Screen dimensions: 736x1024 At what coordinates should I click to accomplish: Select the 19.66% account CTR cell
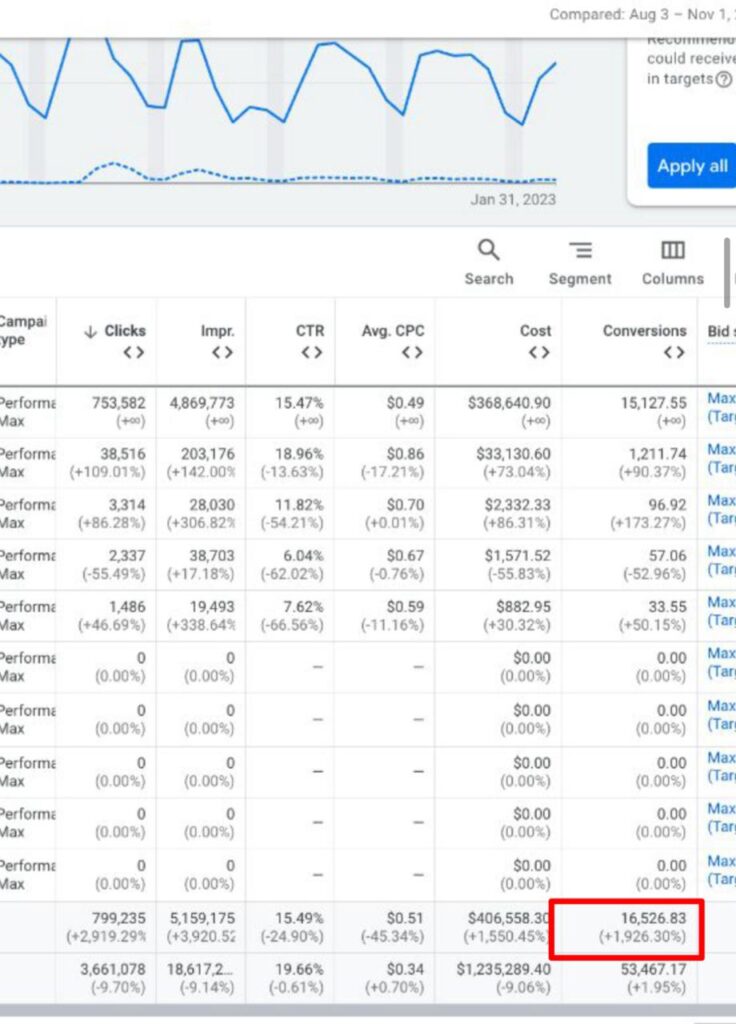click(291, 978)
